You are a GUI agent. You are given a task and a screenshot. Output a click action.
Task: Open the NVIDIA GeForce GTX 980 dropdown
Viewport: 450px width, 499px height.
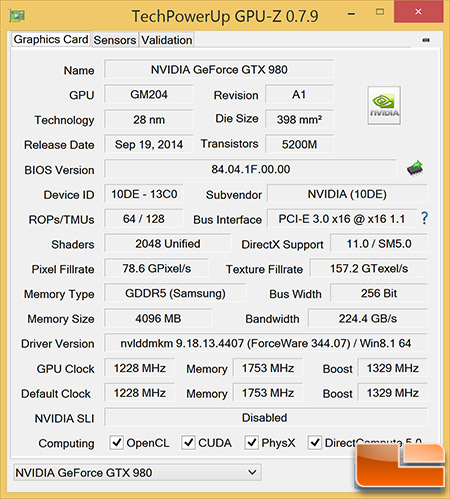pos(137,472)
